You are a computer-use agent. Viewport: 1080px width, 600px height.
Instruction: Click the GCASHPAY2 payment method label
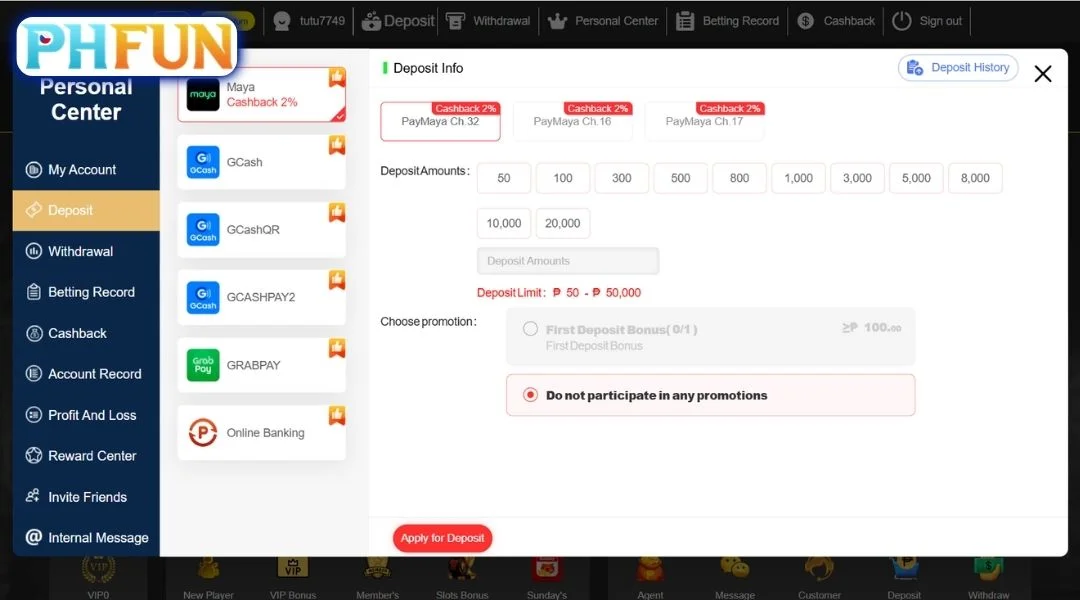tap(260, 297)
